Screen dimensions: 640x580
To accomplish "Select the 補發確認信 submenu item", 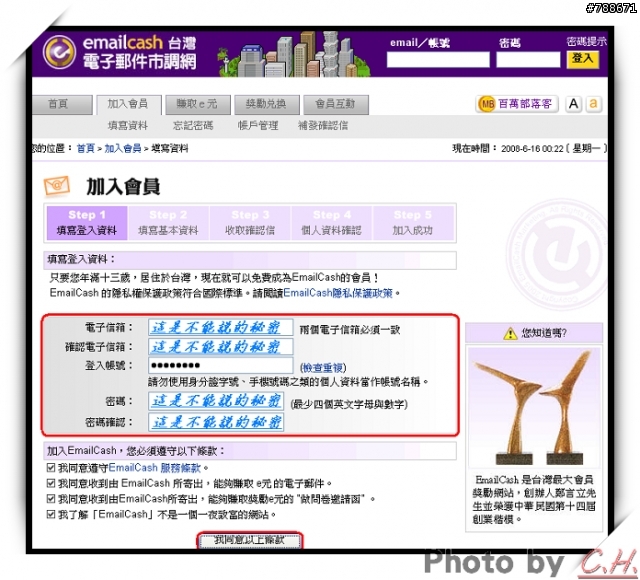I will (x=323, y=126).
